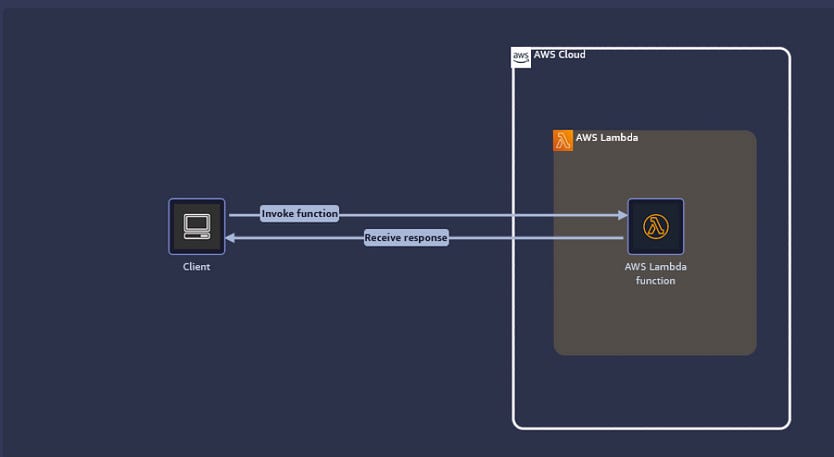Click the "AWS Lambda" group title
Viewport: 834px width, 457px height.
[x=607, y=137]
